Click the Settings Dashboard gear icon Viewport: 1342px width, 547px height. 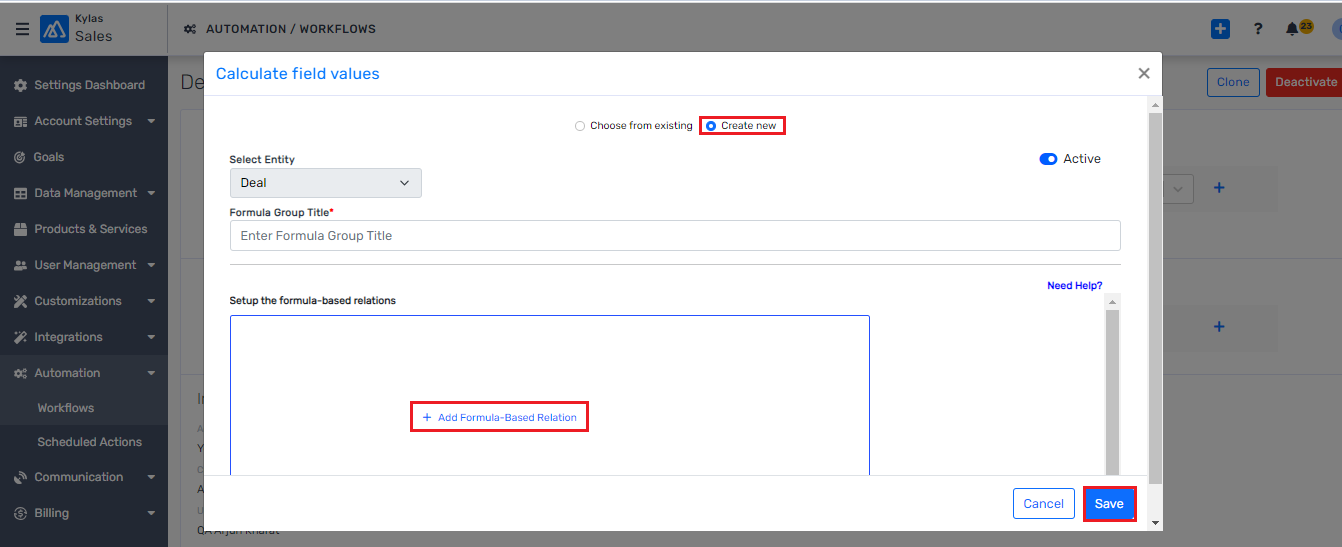pyautogui.click(x=20, y=85)
